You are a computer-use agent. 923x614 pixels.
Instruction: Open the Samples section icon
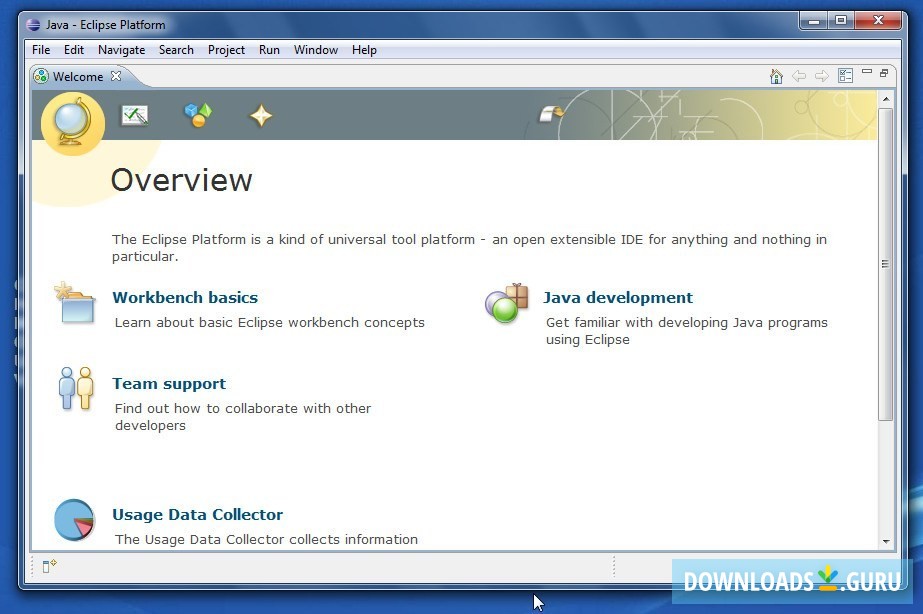(197, 115)
